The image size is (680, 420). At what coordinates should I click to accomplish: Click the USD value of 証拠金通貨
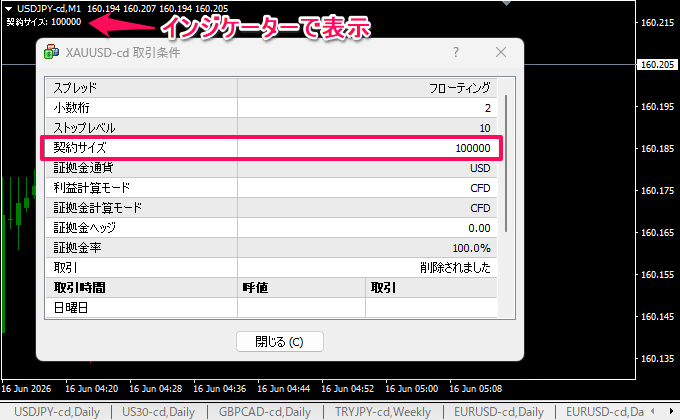(x=480, y=168)
